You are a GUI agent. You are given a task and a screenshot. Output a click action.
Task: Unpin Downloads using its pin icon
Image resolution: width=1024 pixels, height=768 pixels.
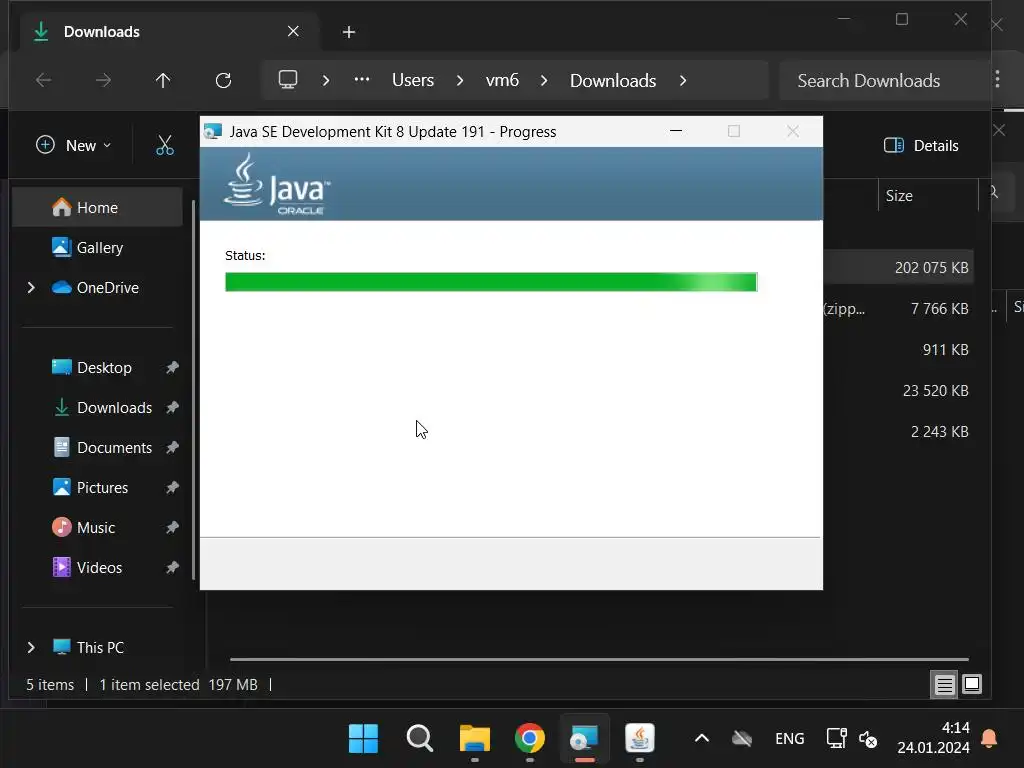click(x=172, y=408)
